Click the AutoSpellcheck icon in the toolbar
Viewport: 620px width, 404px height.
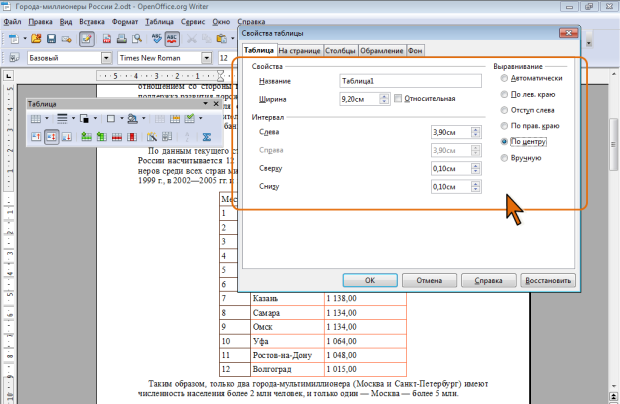[x=171, y=39]
